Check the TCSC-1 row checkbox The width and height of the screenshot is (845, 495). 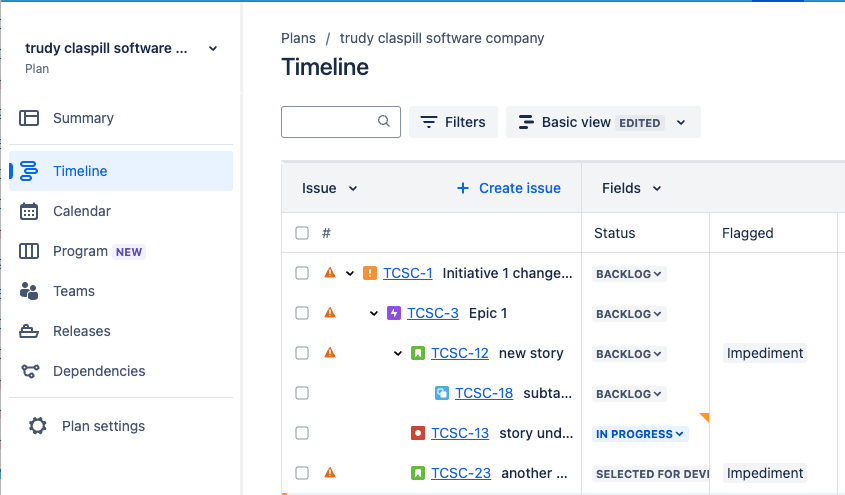pos(302,273)
